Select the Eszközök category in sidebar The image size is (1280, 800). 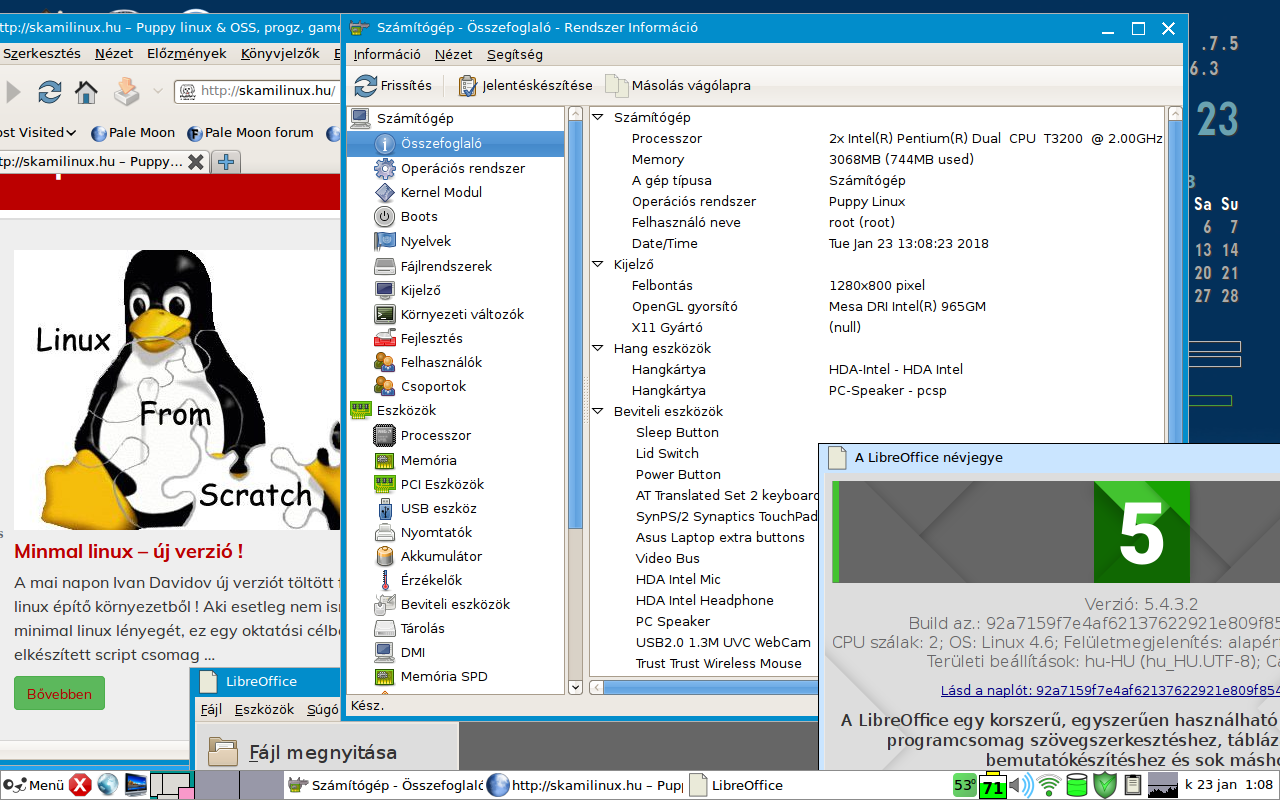406,410
